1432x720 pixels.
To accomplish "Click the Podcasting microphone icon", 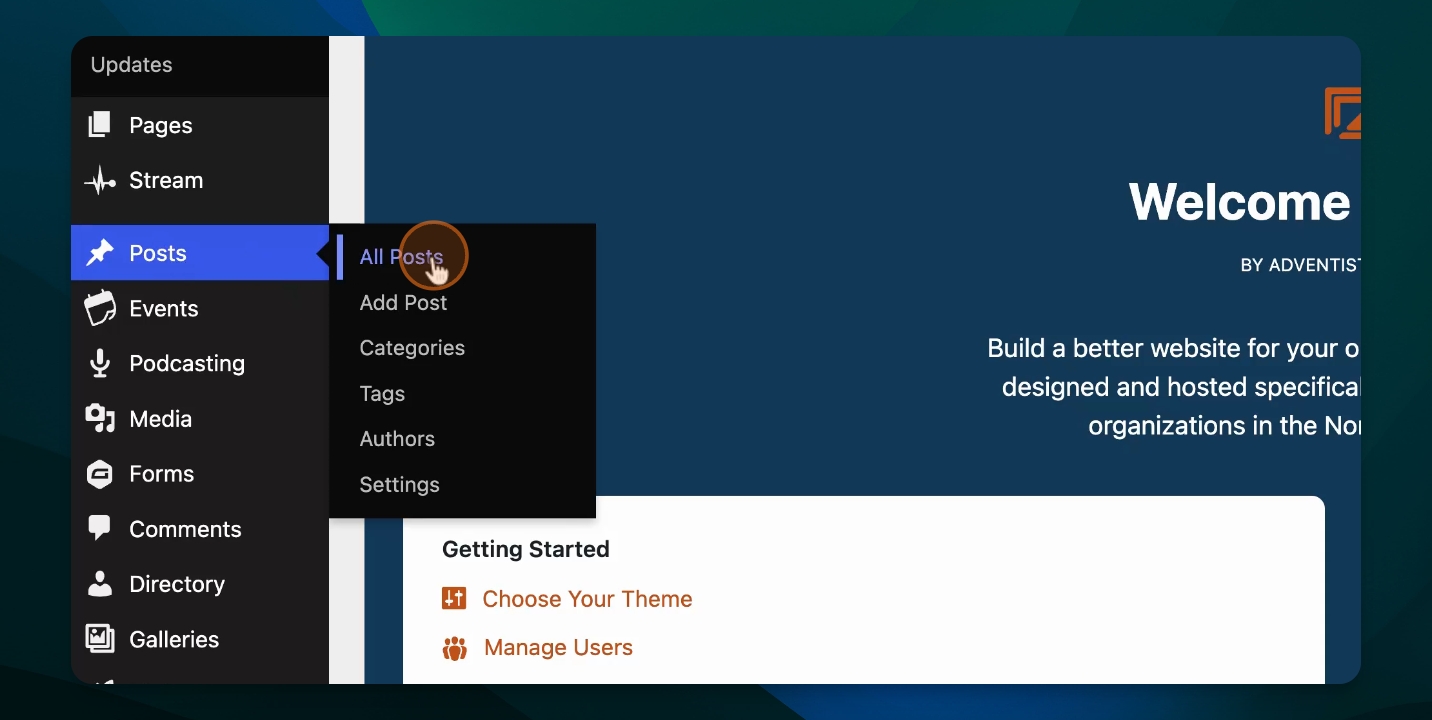I will [99, 363].
